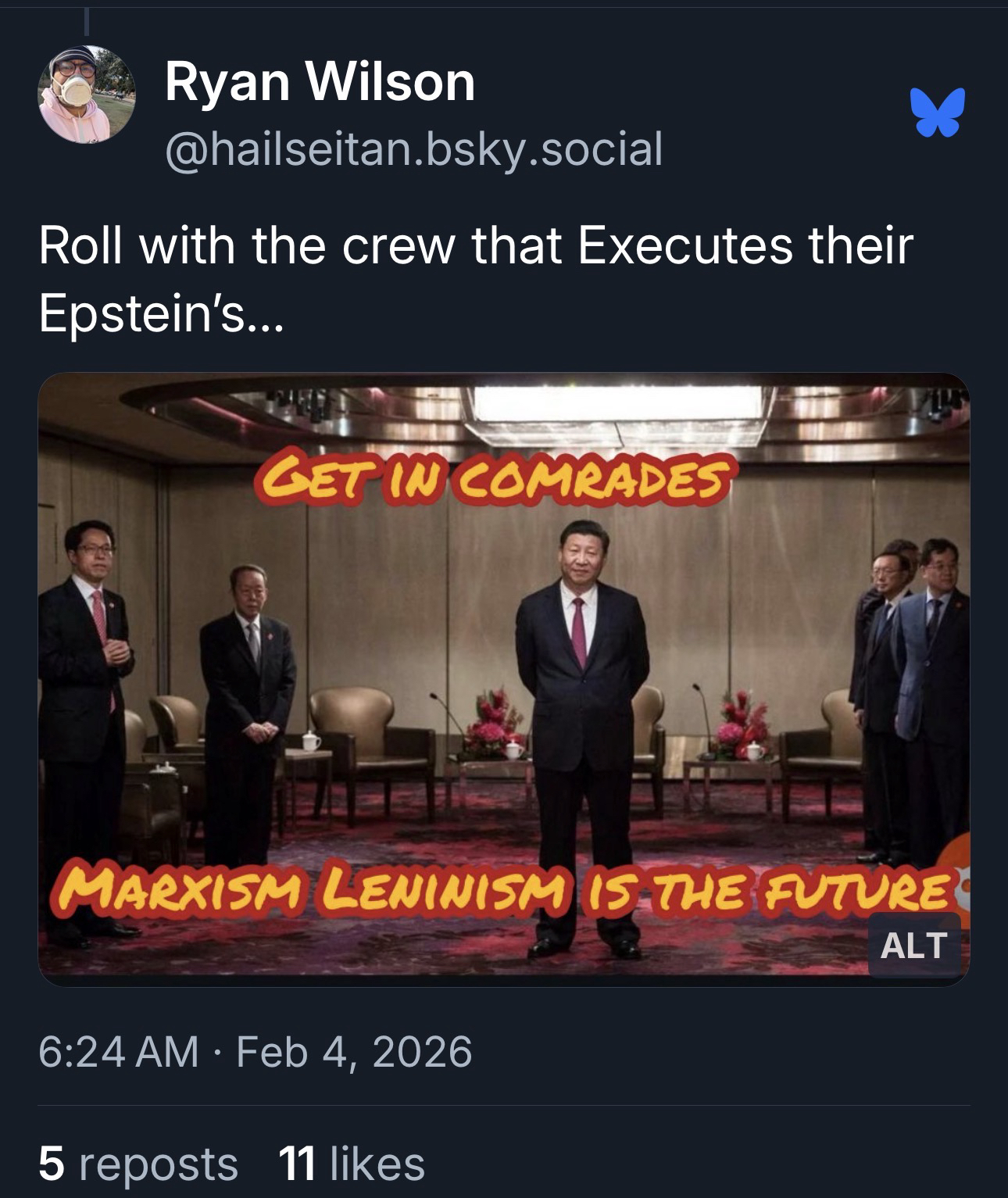The height and width of the screenshot is (1198, 1008).
Task: Click the Feb 4, 2026 date
Action: pyautogui.click(x=354, y=1051)
